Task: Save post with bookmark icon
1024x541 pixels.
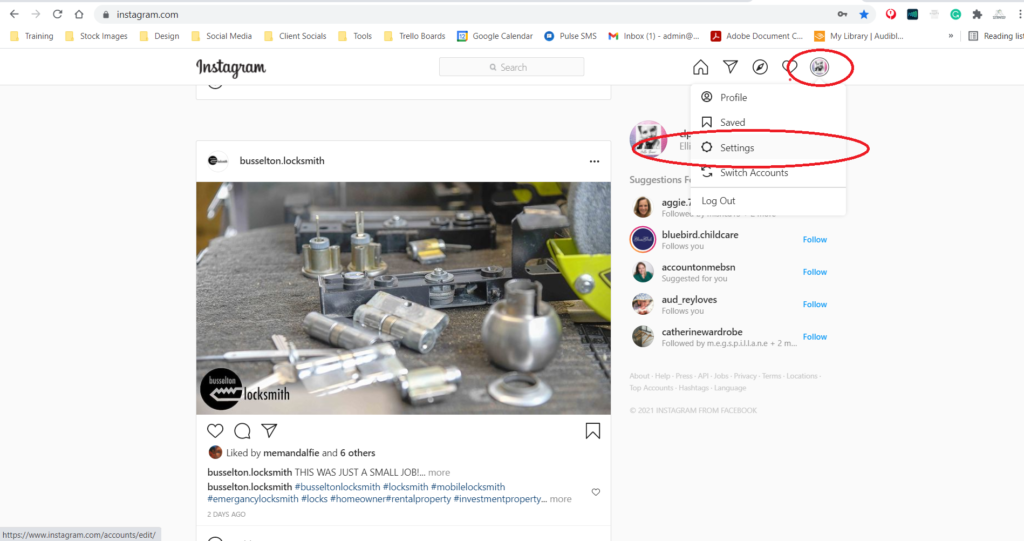Action: point(592,431)
